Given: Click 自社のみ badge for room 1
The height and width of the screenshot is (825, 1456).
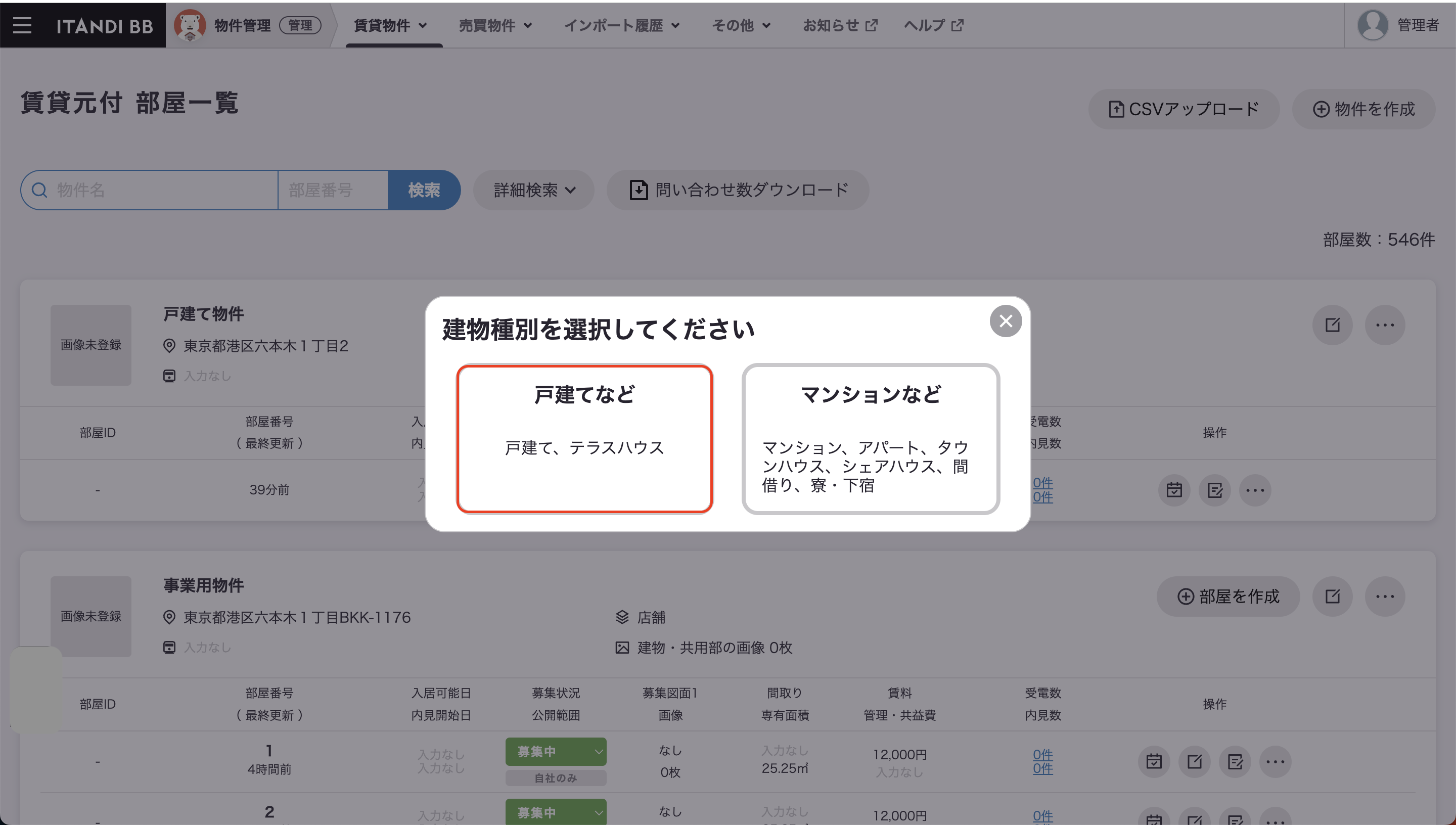Looking at the screenshot, I should (x=556, y=778).
